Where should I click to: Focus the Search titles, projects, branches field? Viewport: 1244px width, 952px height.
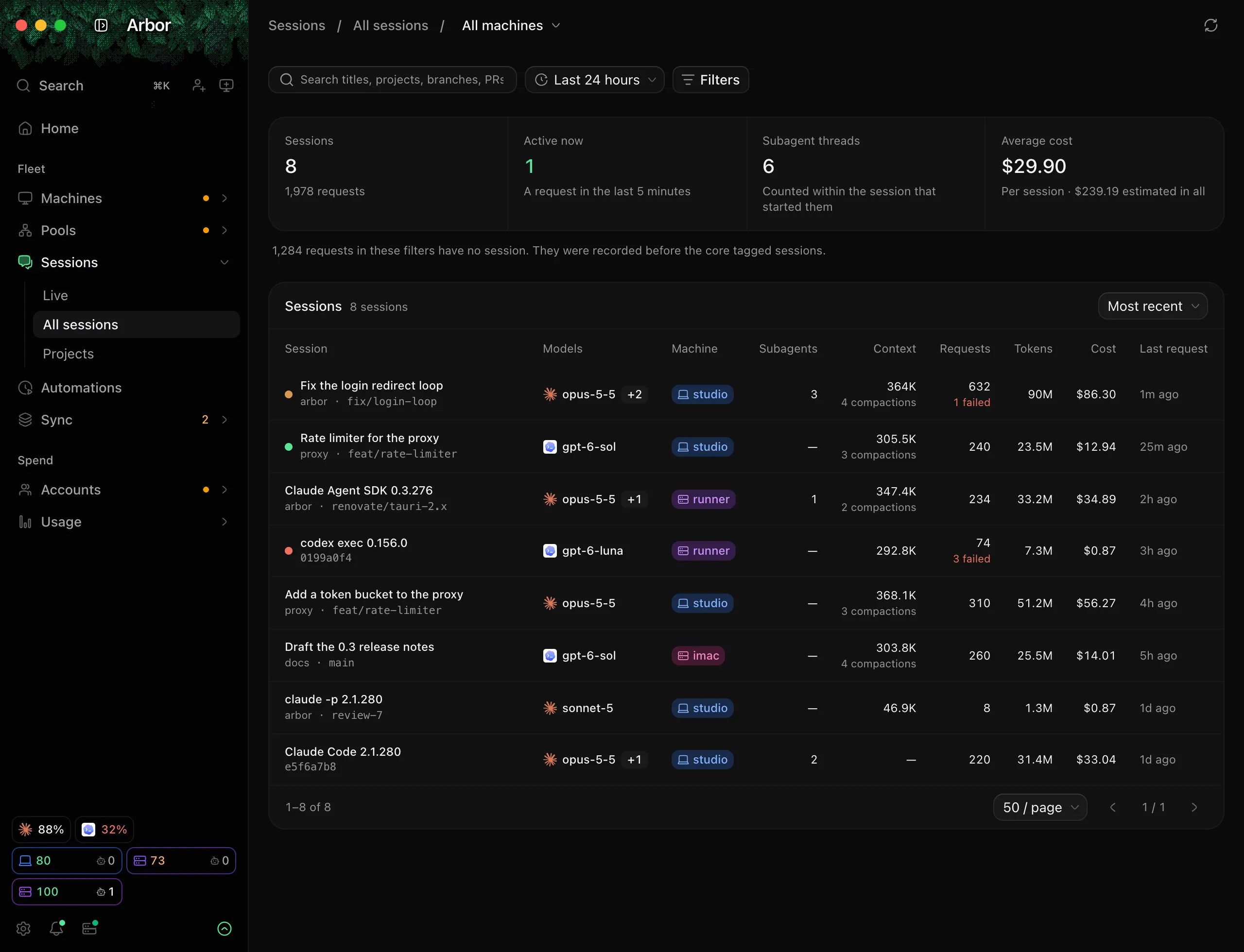click(x=392, y=80)
